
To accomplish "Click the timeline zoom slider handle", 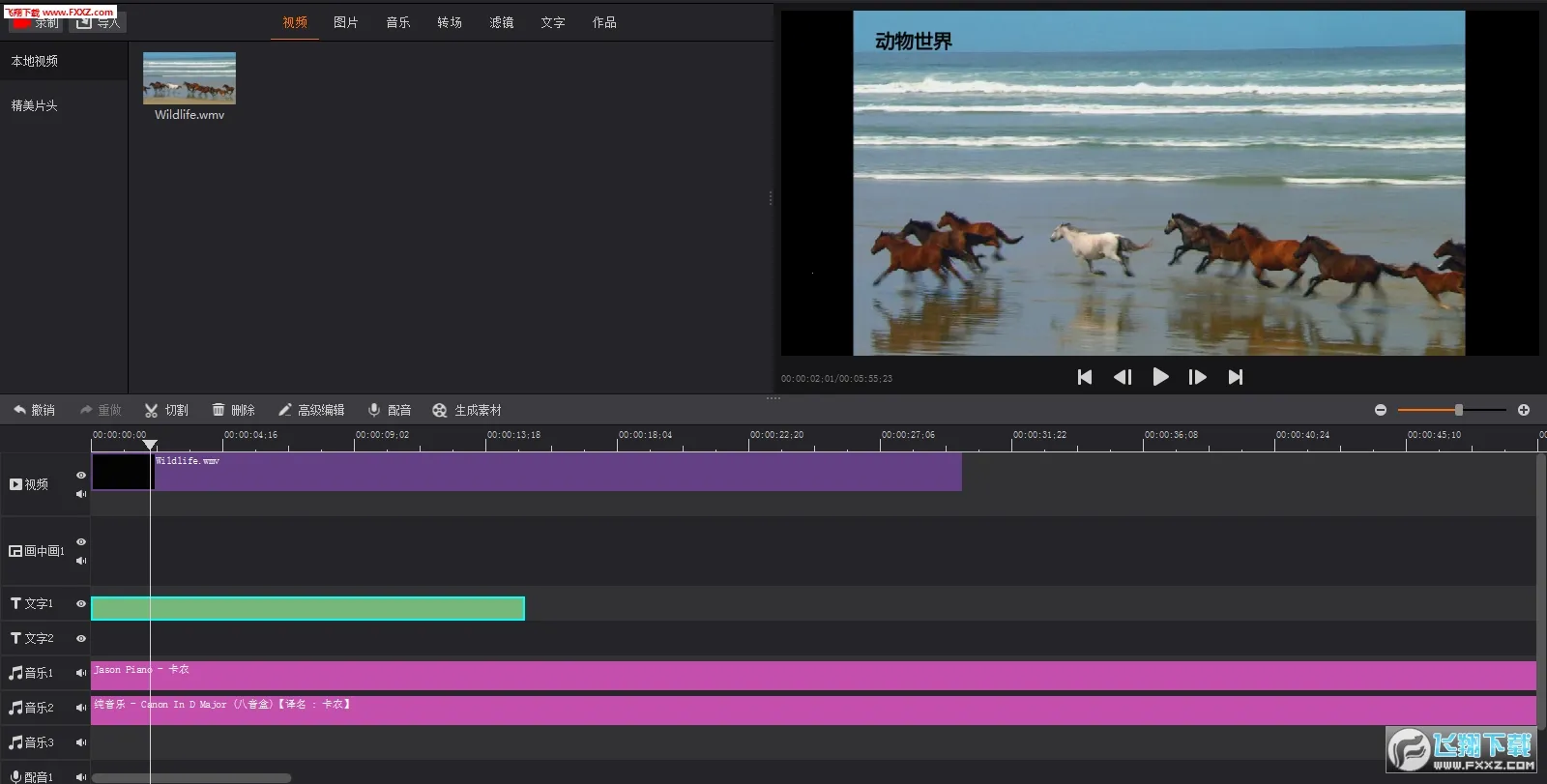I will click(1459, 410).
